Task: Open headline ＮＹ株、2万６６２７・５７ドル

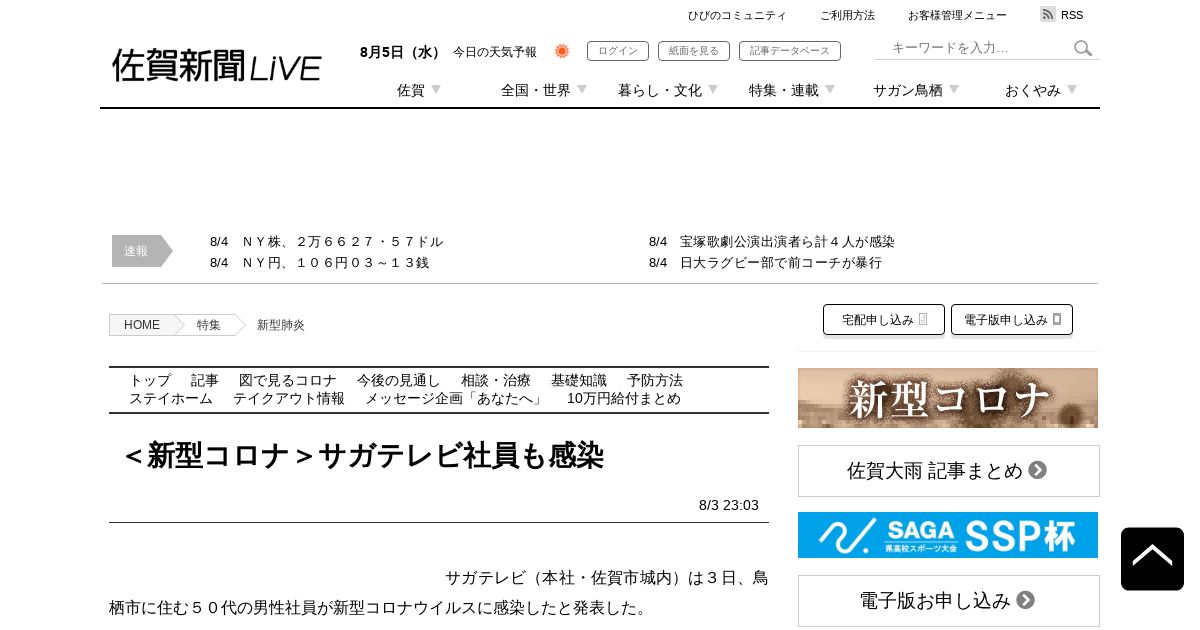Action: (x=343, y=242)
